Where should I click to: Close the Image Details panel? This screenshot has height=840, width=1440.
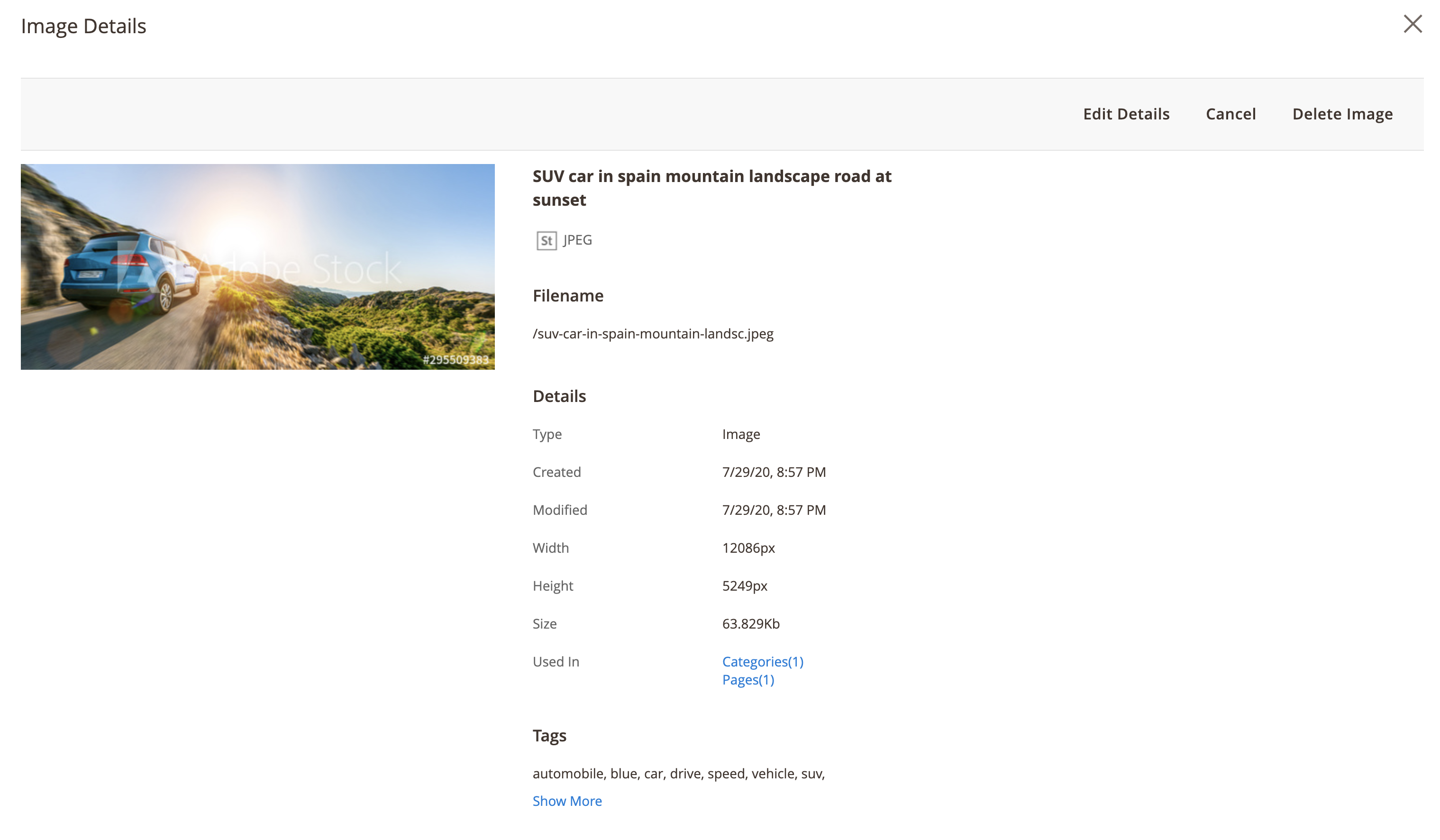(1413, 24)
